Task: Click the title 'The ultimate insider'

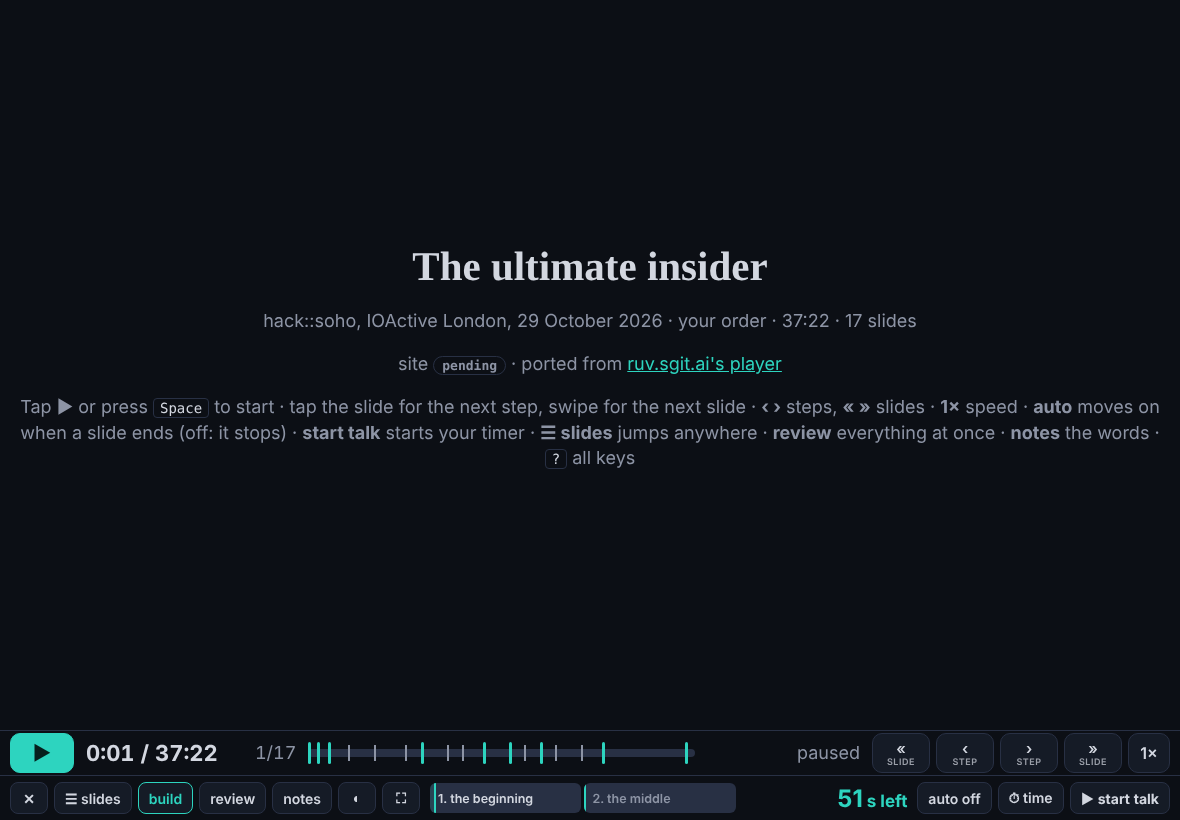Action: [x=590, y=267]
